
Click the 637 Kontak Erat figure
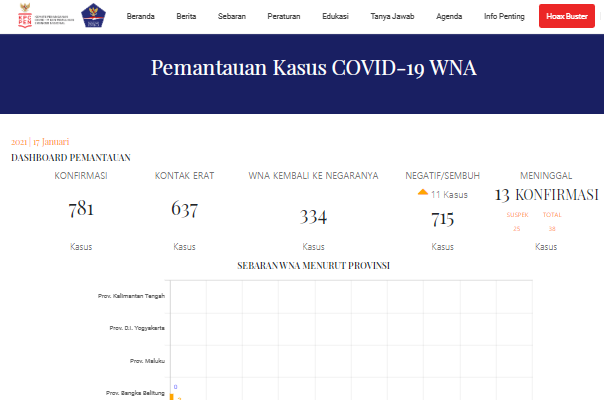click(184, 210)
